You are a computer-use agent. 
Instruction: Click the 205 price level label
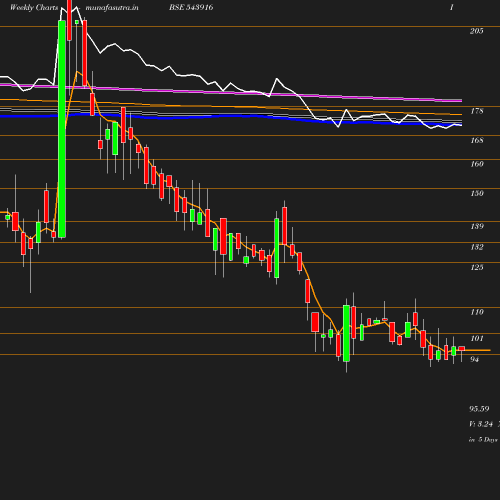pyautogui.click(x=476, y=31)
